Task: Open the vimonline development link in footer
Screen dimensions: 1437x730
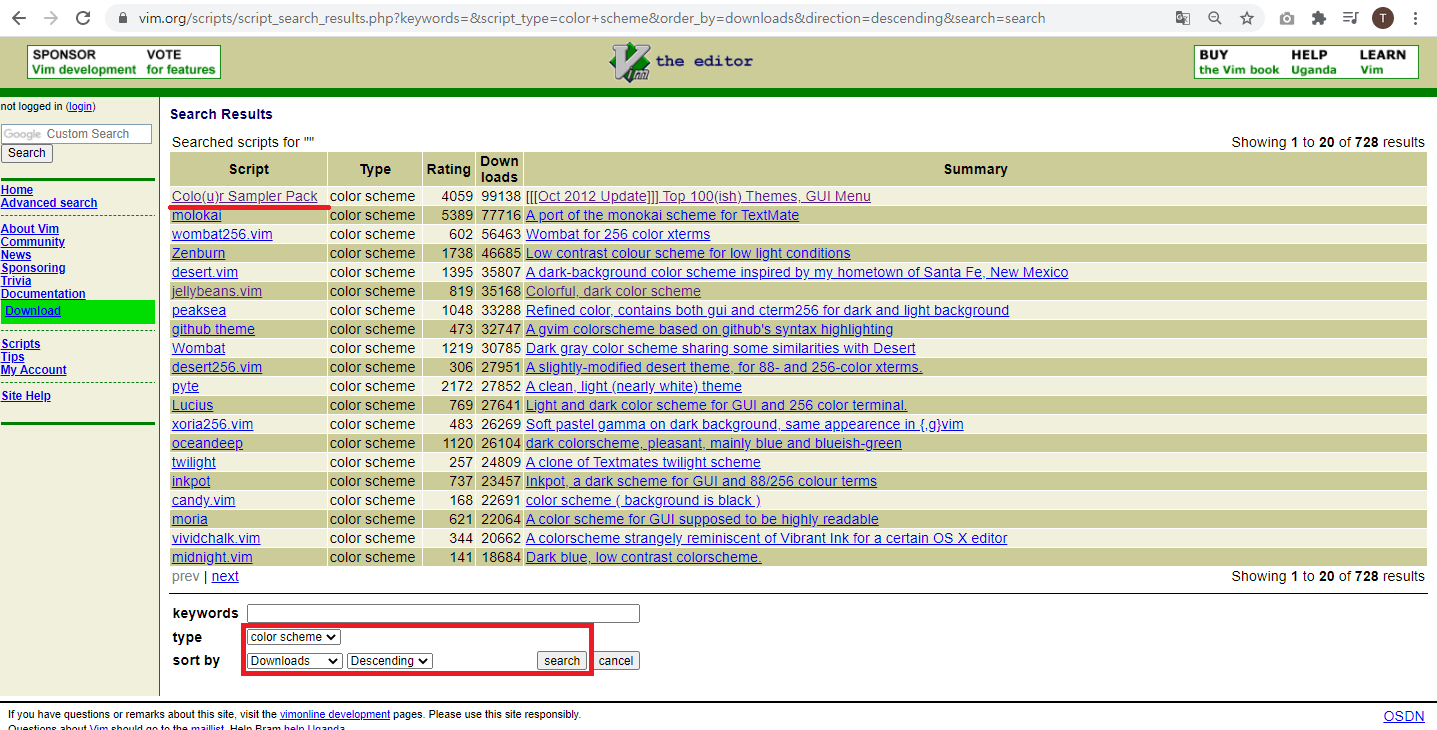Action: click(335, 714)
